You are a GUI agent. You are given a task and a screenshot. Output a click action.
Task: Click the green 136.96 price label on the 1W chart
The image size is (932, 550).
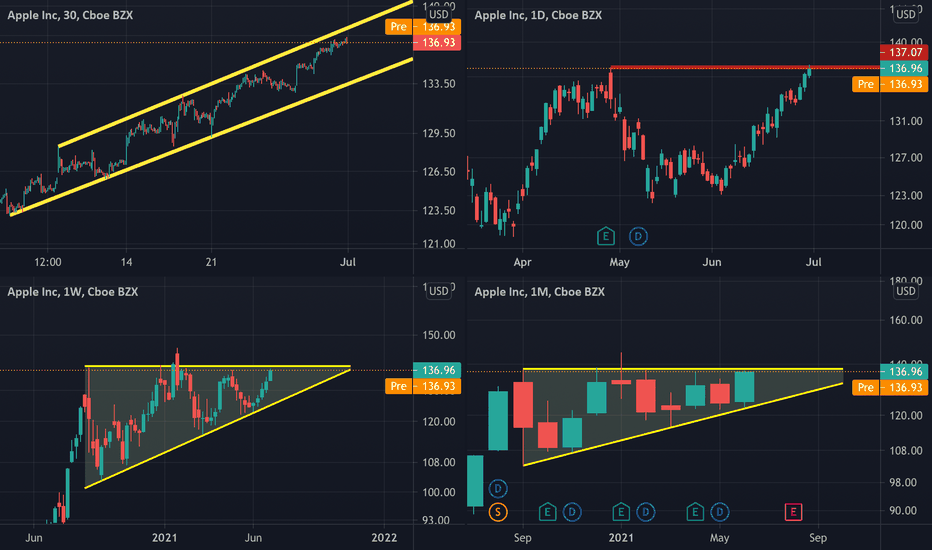[437, 370]
